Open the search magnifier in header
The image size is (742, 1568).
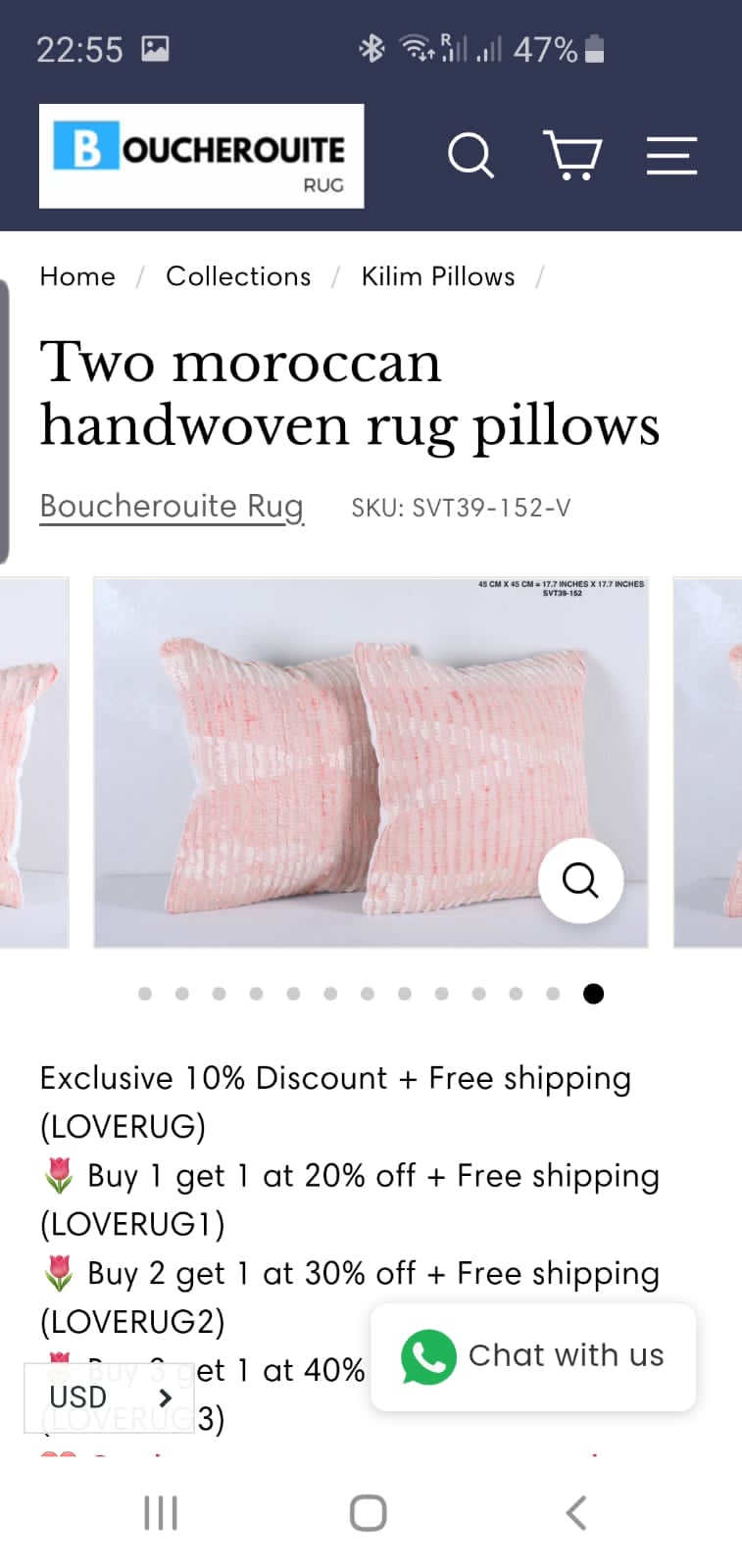coord(470,156)
